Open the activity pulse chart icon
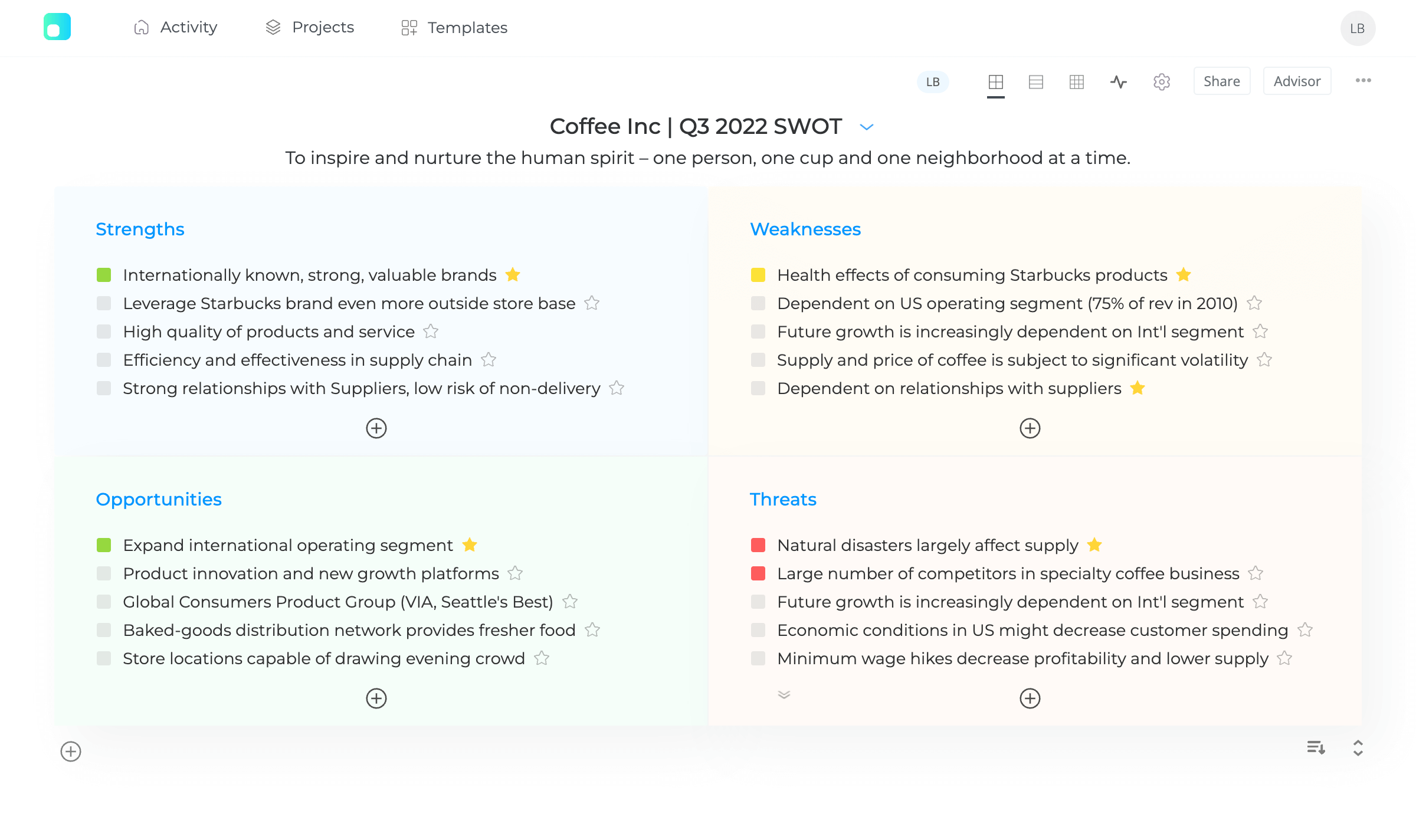This screenshot has width=1416, height=840. pos(1119,81)
